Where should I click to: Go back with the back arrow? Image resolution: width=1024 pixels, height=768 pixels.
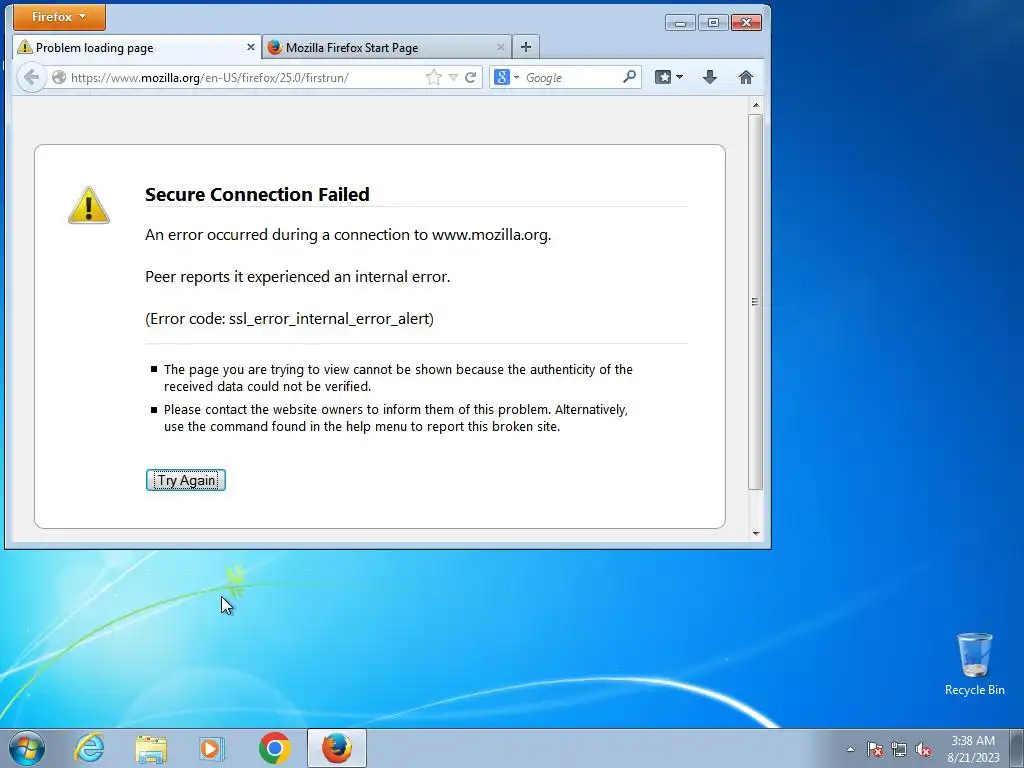tap(31, 78)
